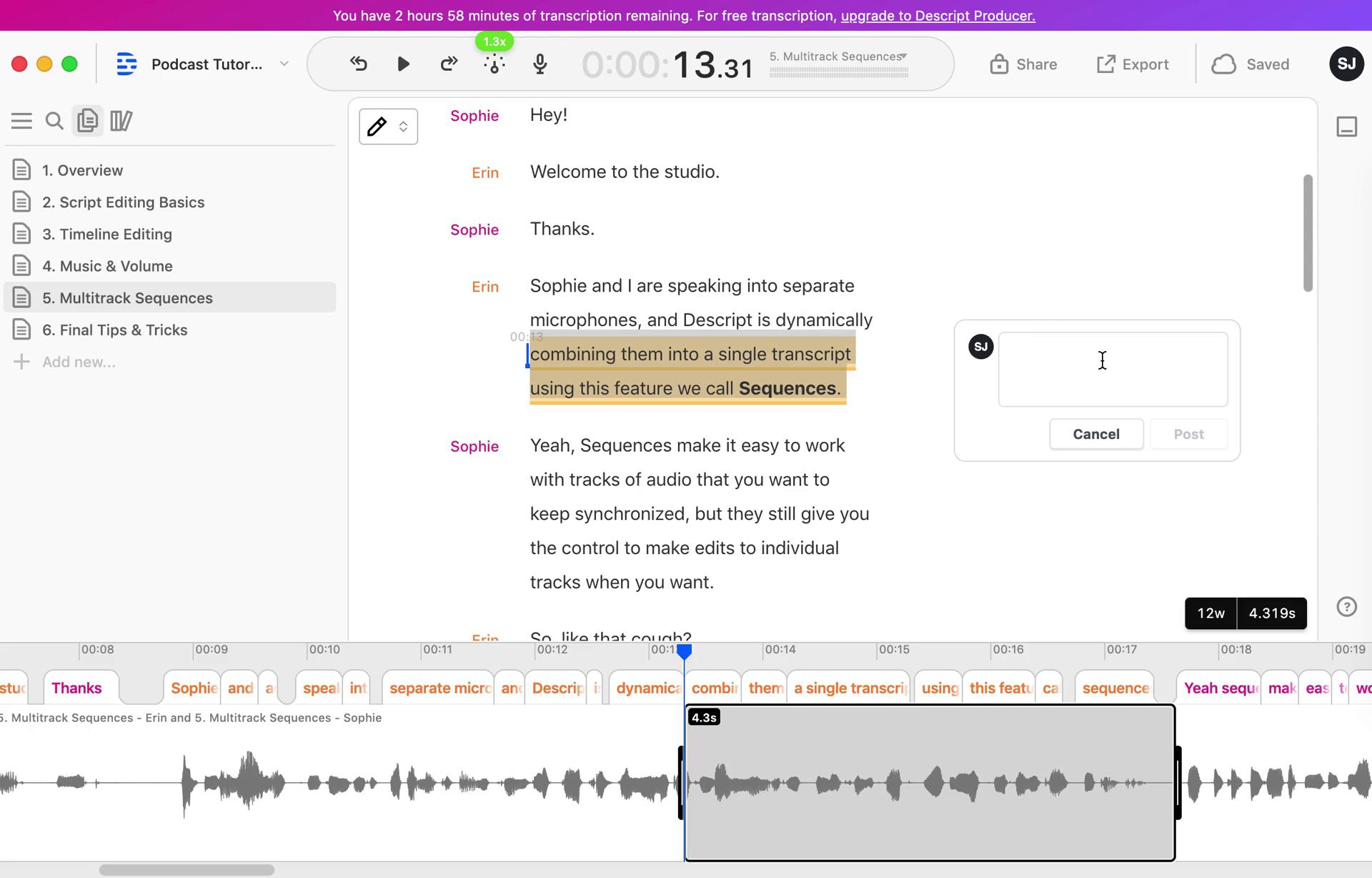Viewport: 1372px width, 878px height.
Task: Click the 'separate micro' timeline word clip
Action: click(x=439, y=688)
